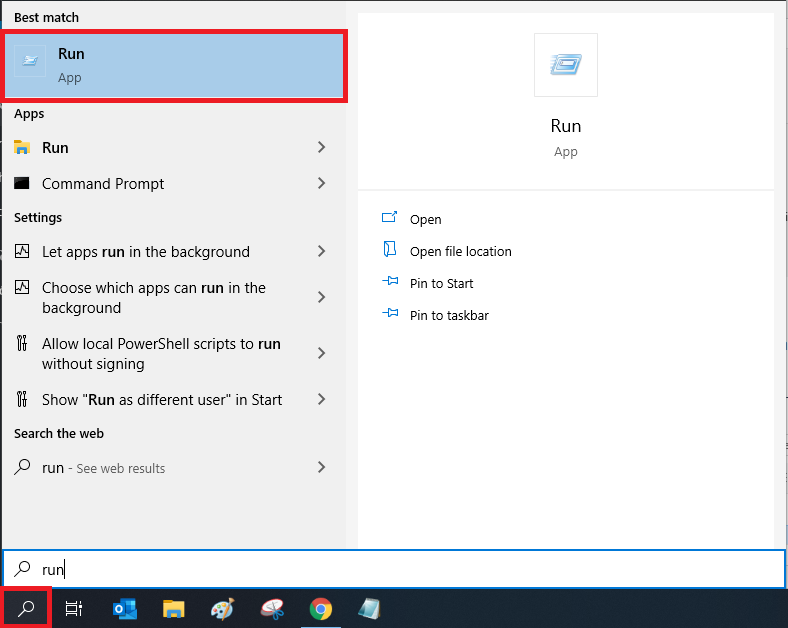This screenshot has height=628, width=788.
Task: Click the large Run app icon in preview pane
Action: click(x=565, y=65)
